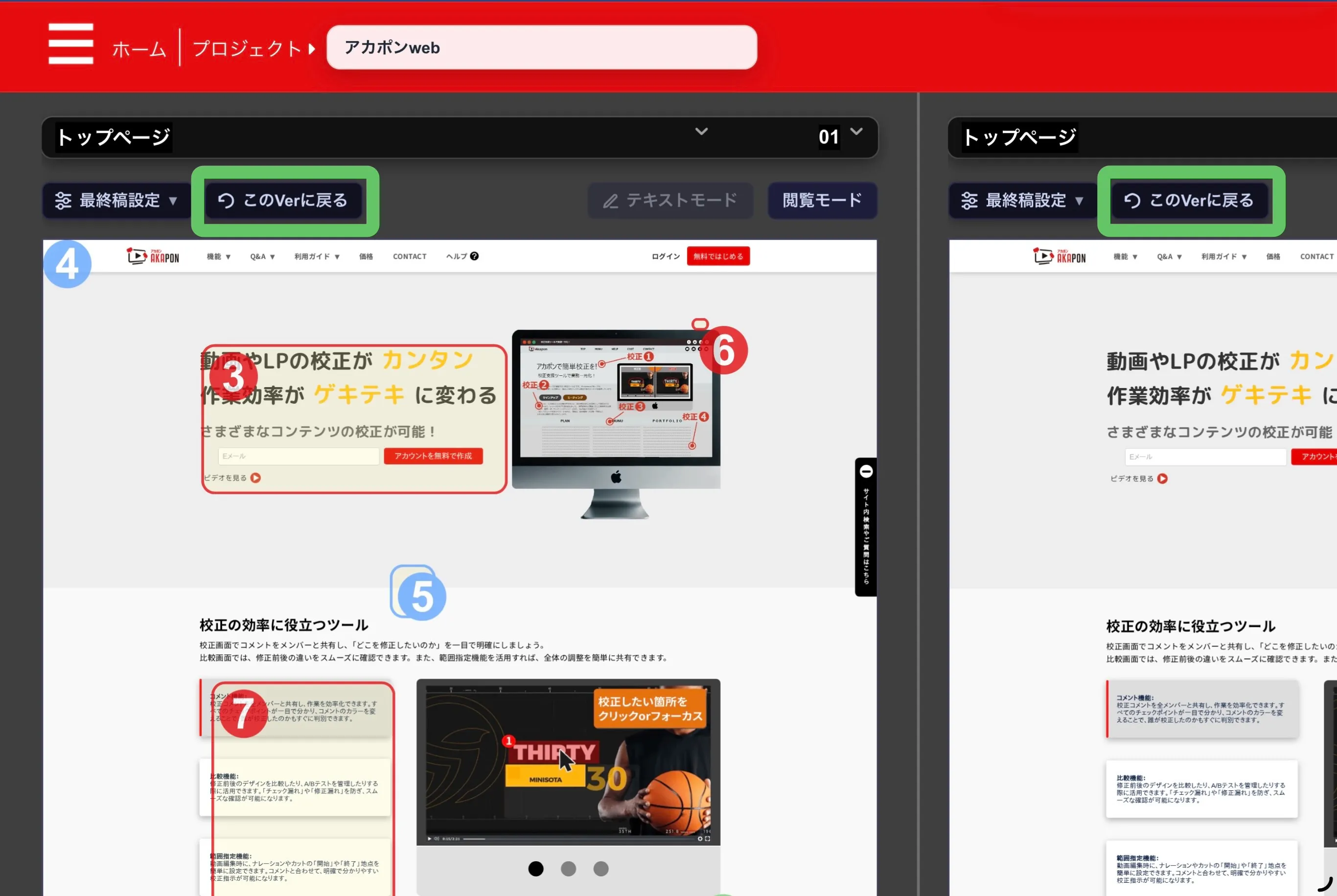
Task: Open left pane 最終稿設定 dropdown
Action: (116, 201)
